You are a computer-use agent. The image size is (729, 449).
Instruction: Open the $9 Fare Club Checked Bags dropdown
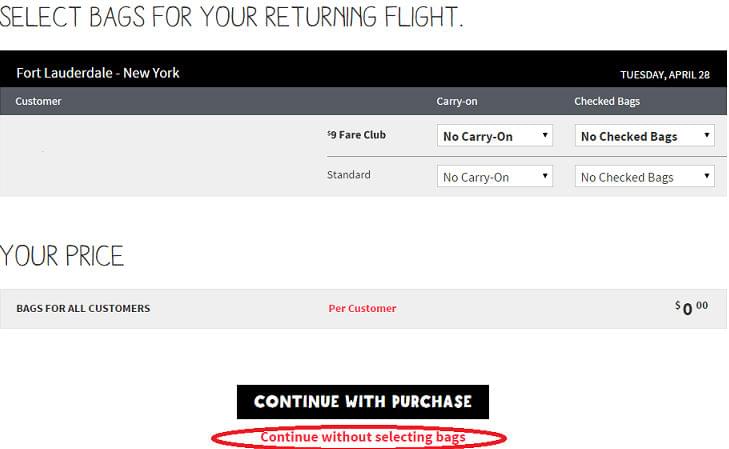pyautogui.click(x=644, y=136)
